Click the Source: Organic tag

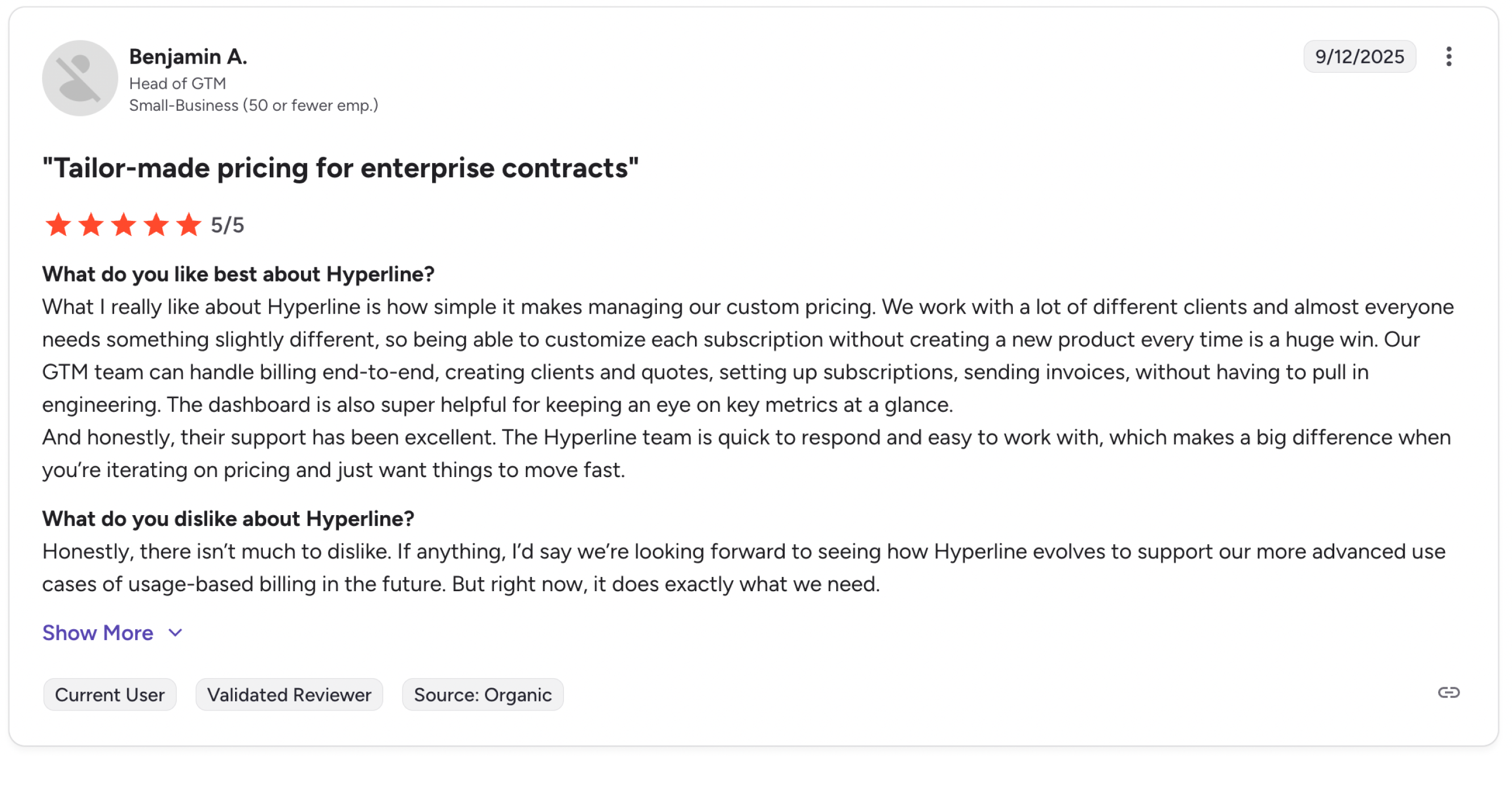point(483,695)
